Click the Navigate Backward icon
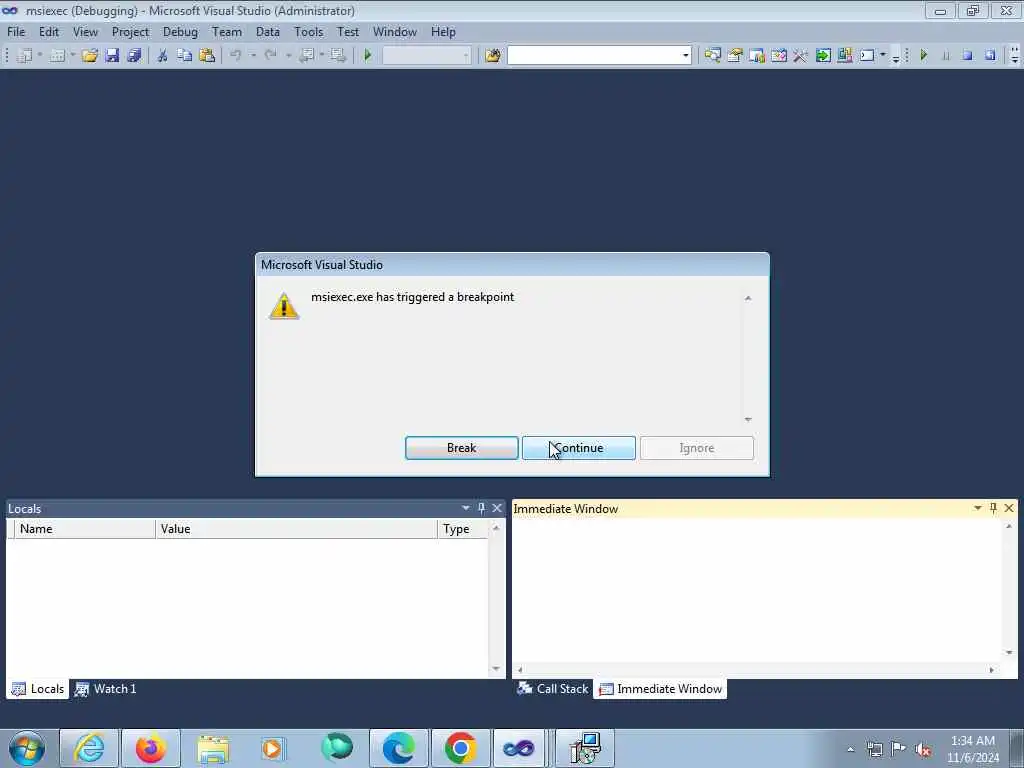The height and width of the screenshot is (768, 1024). click(306, 56)
